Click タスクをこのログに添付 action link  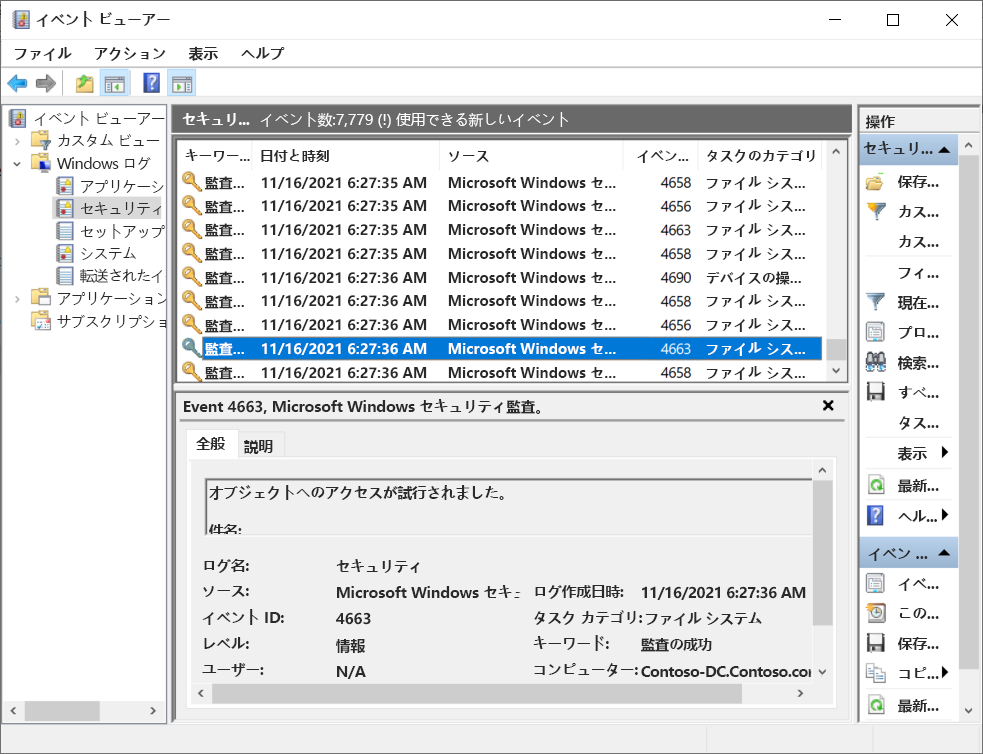coord(918,423)
